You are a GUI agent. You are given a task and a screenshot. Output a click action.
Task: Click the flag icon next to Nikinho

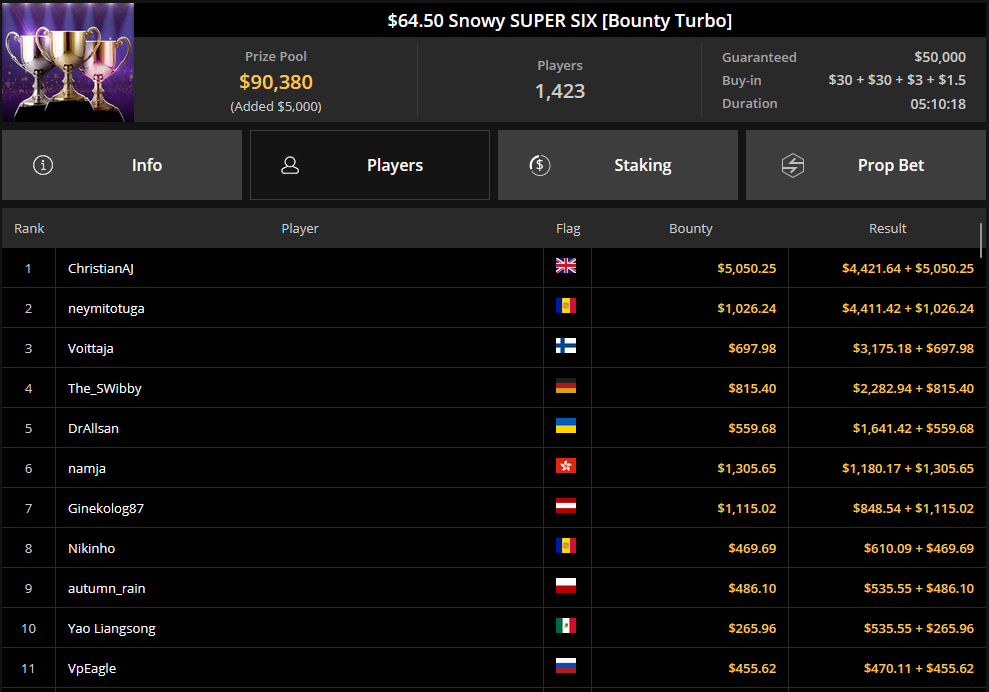point(566,546)
